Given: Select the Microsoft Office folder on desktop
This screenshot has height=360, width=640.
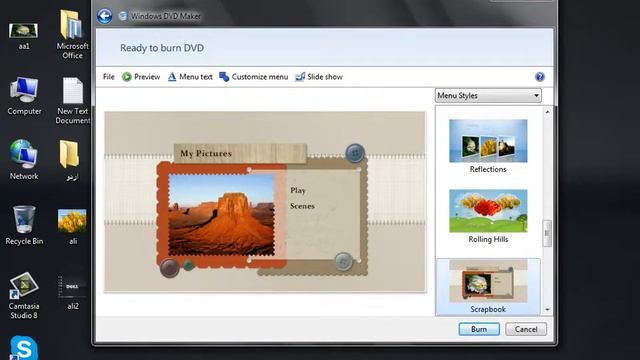Looking at the screenshot, I should [x=73, y=35].
